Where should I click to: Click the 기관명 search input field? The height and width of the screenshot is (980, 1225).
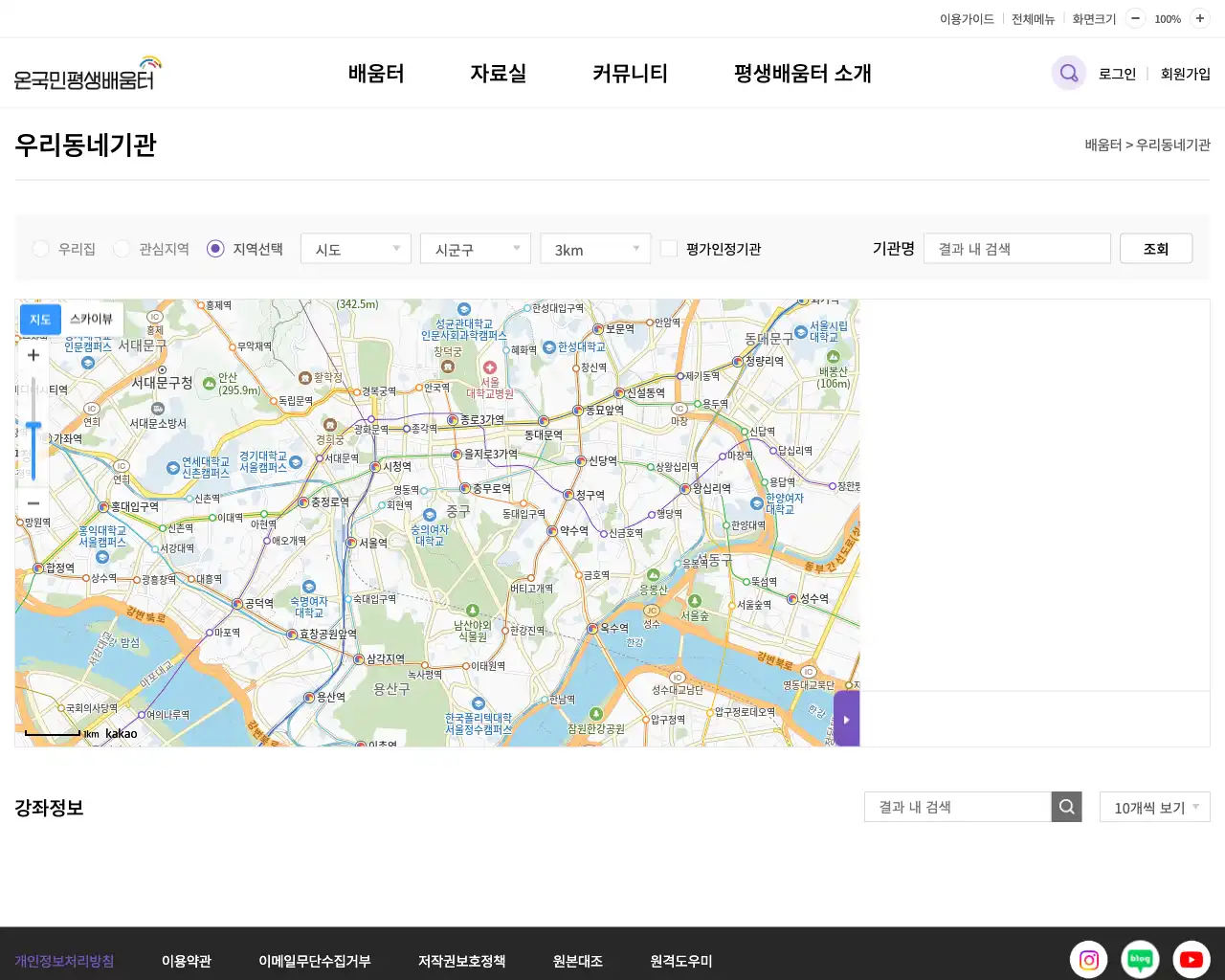coord(1016,249)
